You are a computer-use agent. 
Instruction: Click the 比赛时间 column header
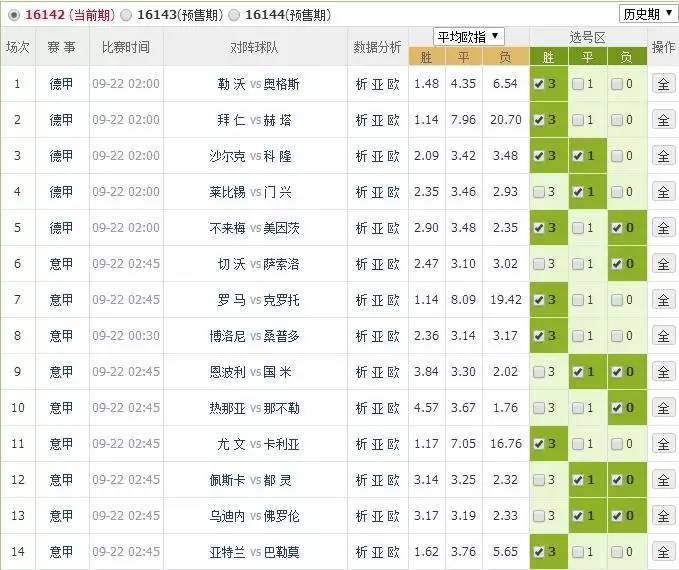pyautogui.click(x=126, y=47)
